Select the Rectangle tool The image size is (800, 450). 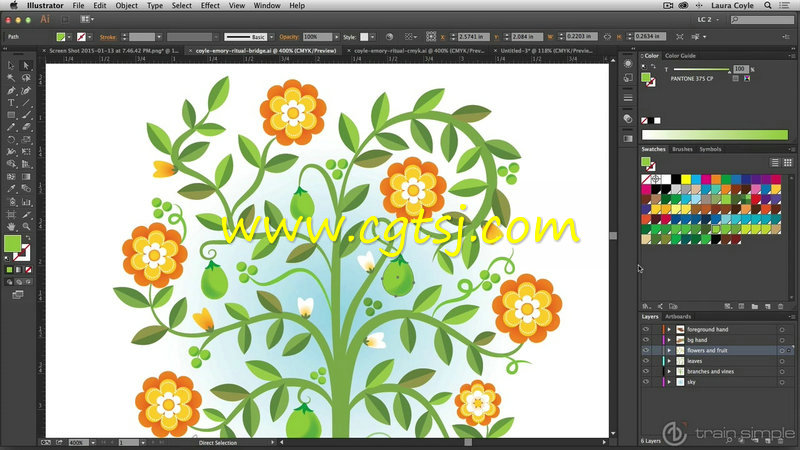click(x=11, y=115)
